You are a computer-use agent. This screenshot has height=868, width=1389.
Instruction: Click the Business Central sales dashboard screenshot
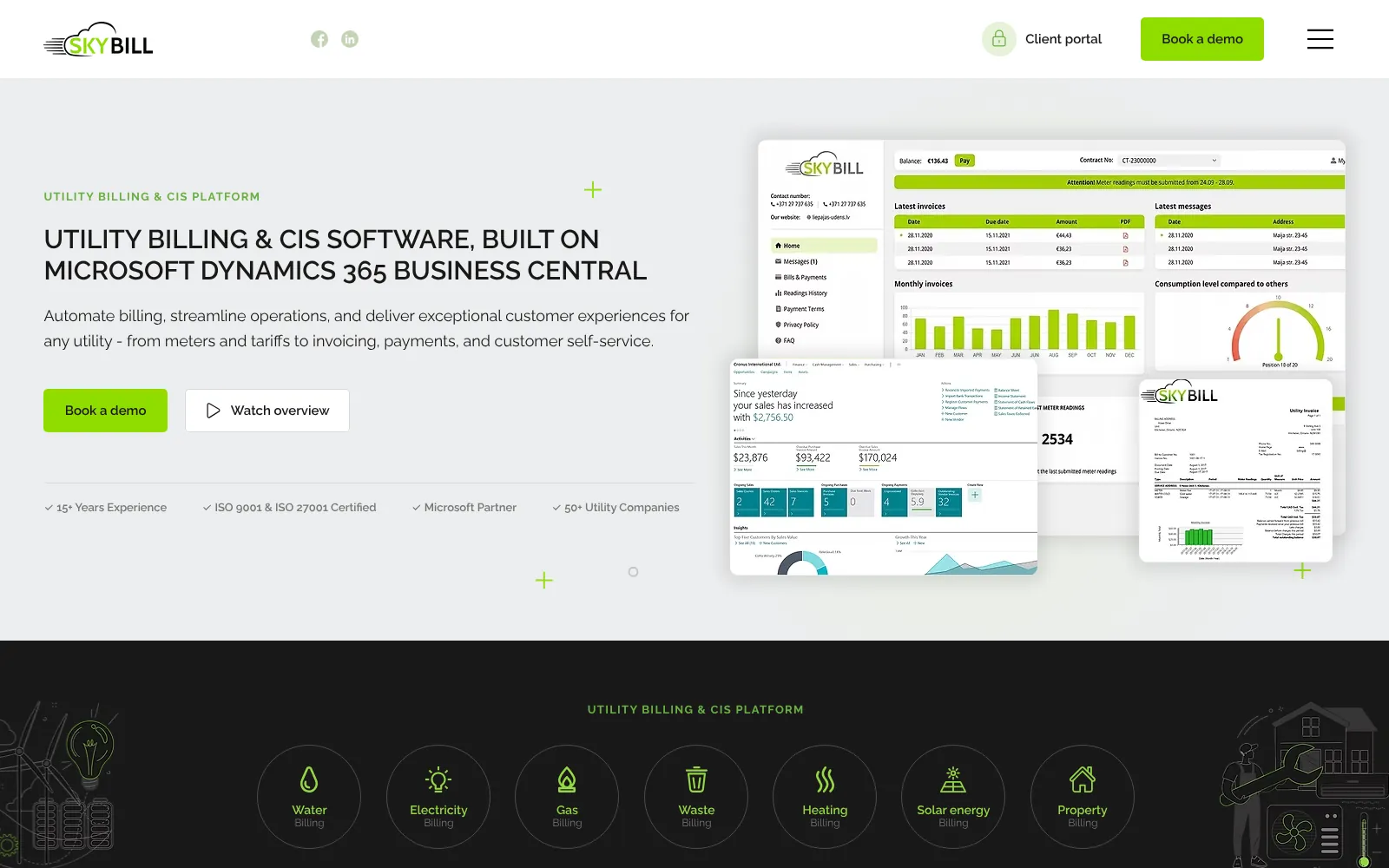point(884,467)
